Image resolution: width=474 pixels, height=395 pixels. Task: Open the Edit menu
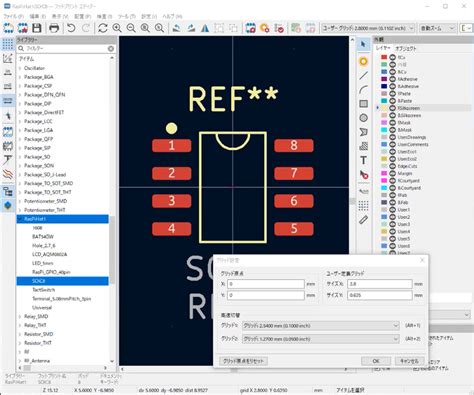[x=38, y=16]
